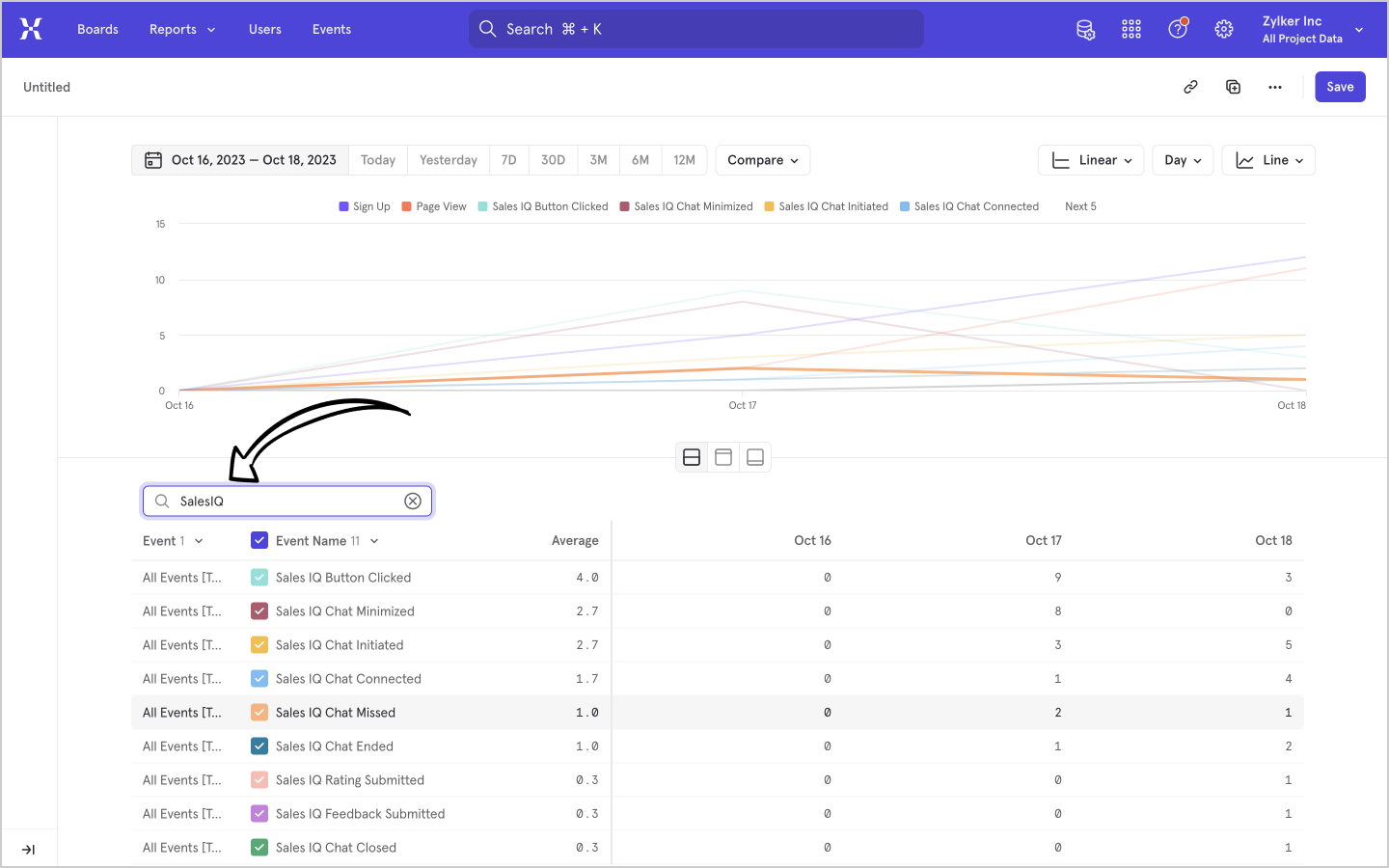
Task: Expand the Zylker Inc project switcher
Action: click(x=1313, y=29)
